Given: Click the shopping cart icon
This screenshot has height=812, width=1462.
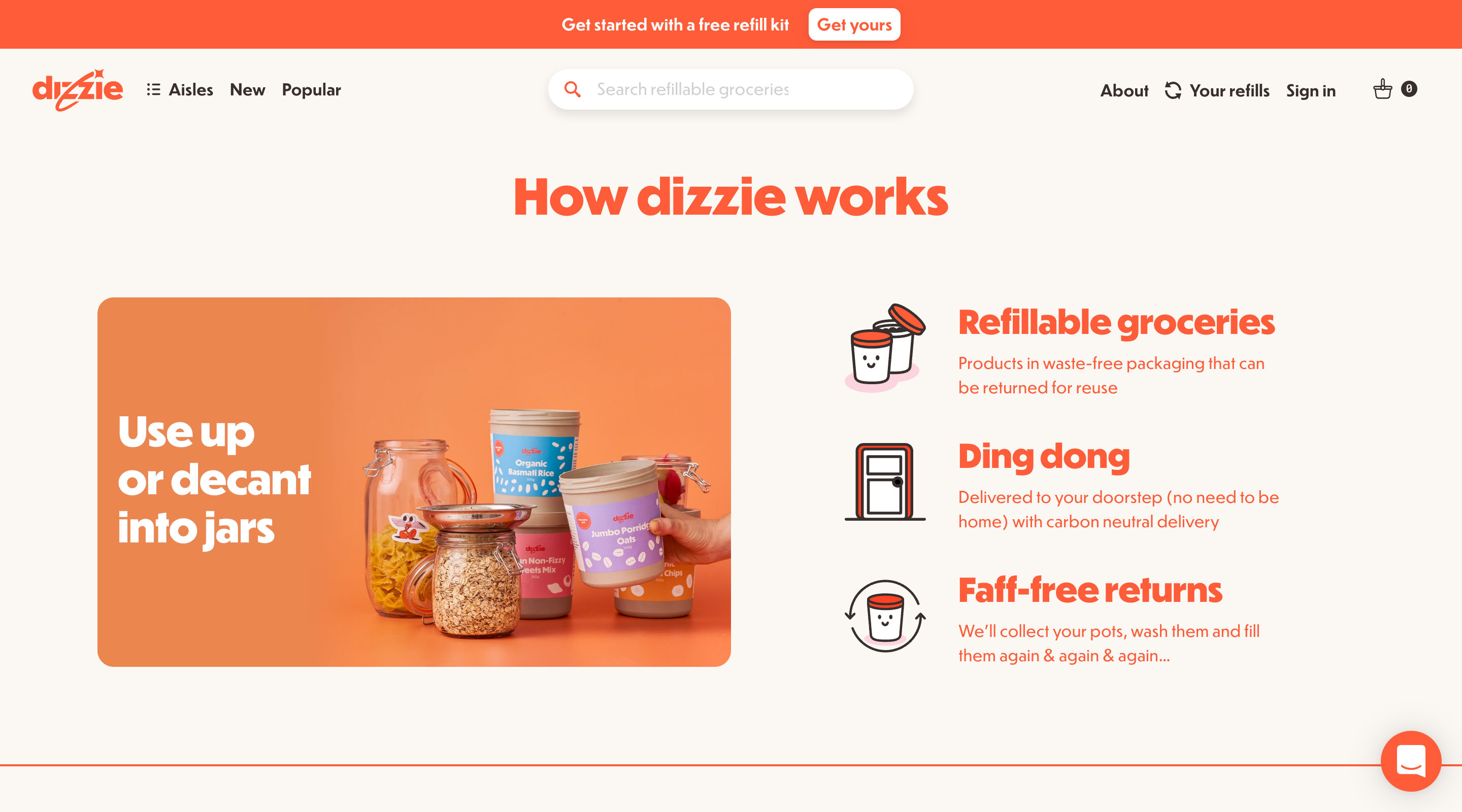Looking at the screenshot, I should (x=1383, y=89).
